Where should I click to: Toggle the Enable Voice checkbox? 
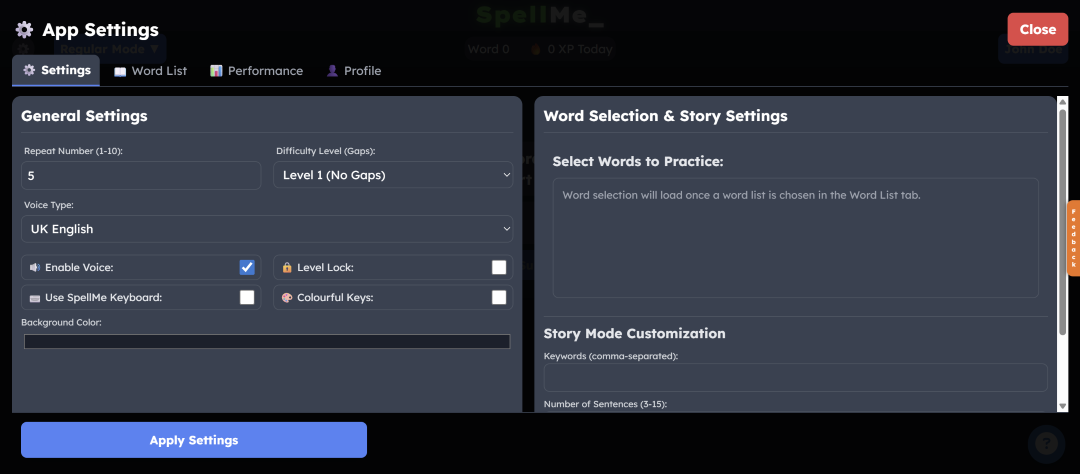[247, 267]
